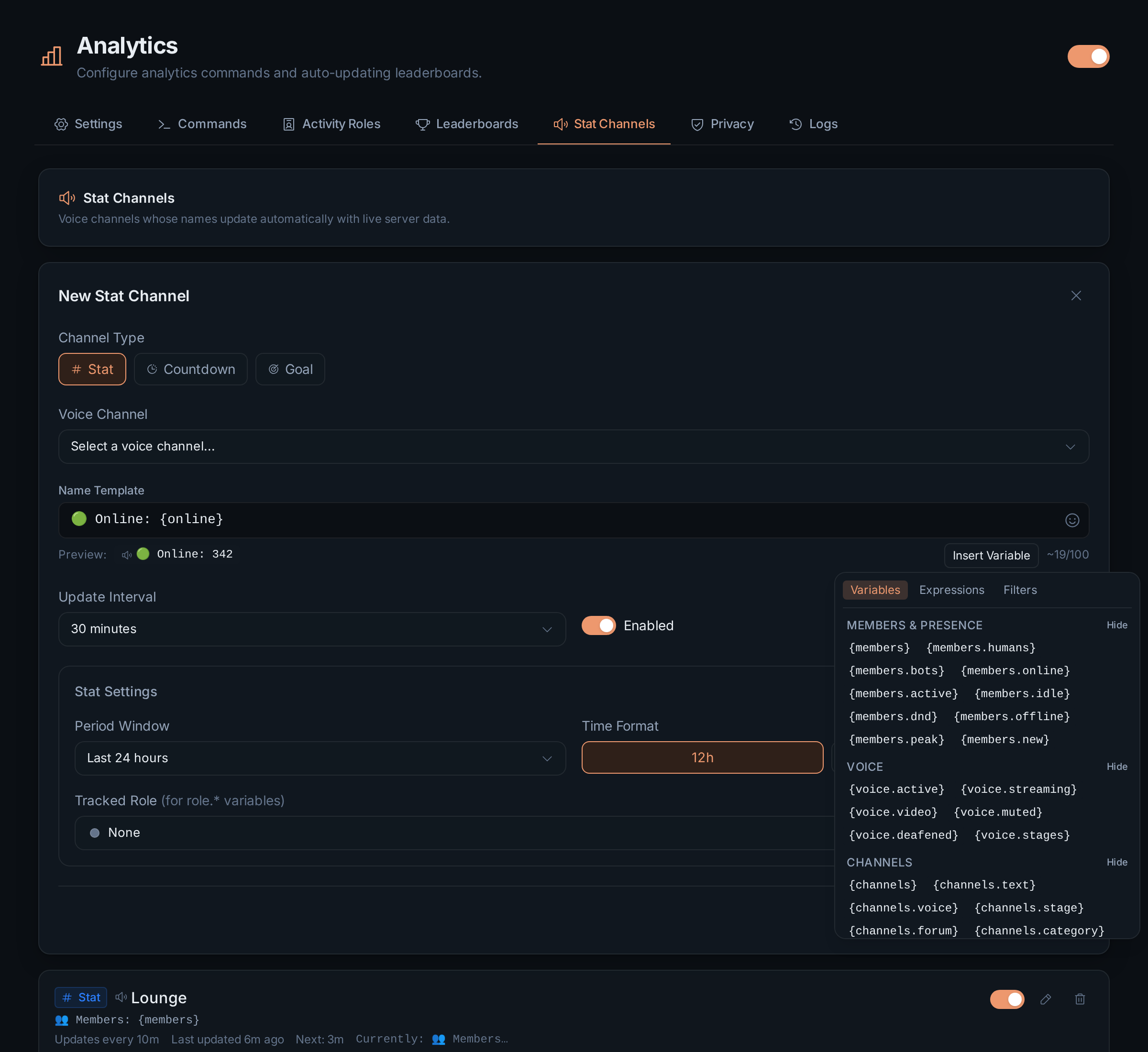Open the Settings tab

88,124
